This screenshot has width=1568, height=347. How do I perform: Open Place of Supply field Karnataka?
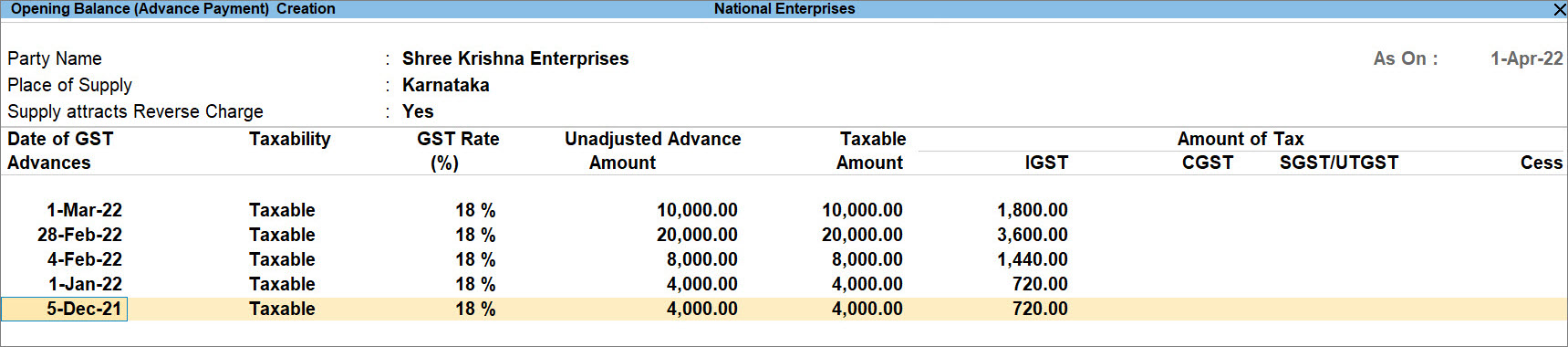click(x=445, y=85)
